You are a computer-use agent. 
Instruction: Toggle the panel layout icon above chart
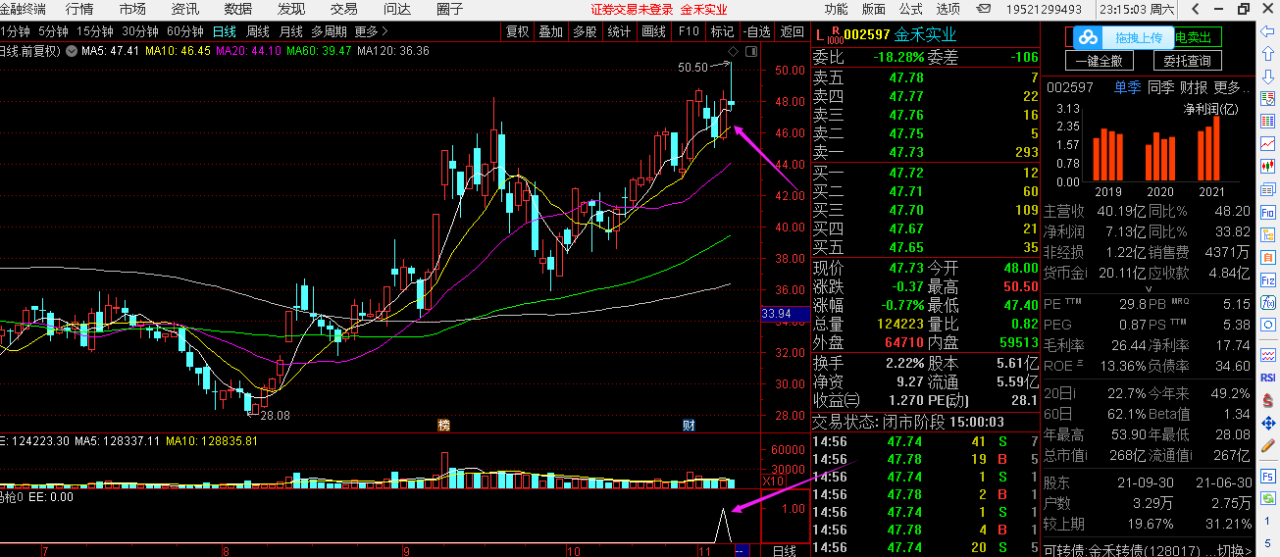tap(751, 51)
